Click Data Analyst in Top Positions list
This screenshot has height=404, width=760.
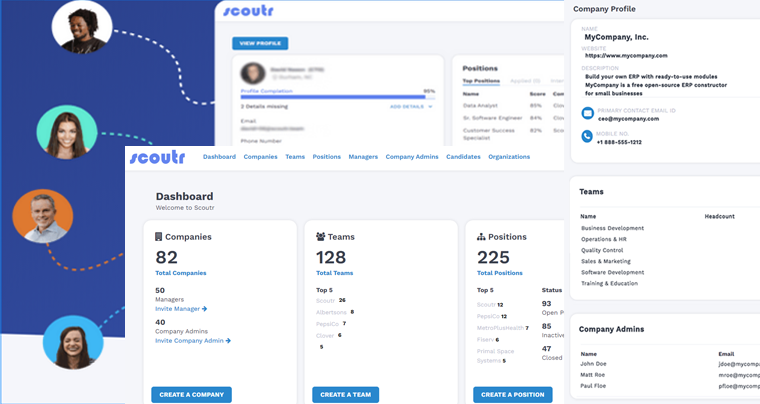[480, 106]
